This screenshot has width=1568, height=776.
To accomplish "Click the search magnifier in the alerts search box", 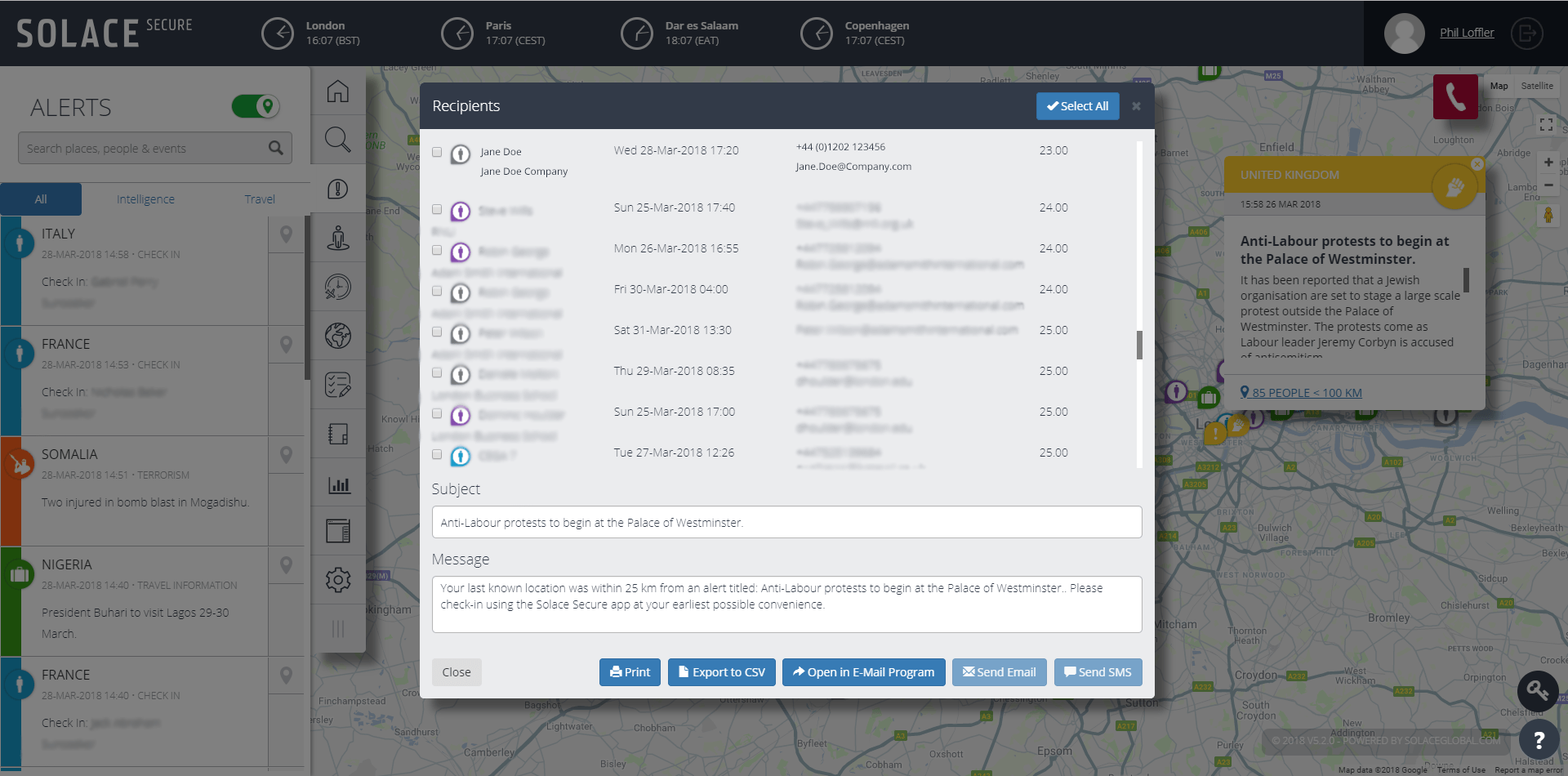I will (276, 148).
